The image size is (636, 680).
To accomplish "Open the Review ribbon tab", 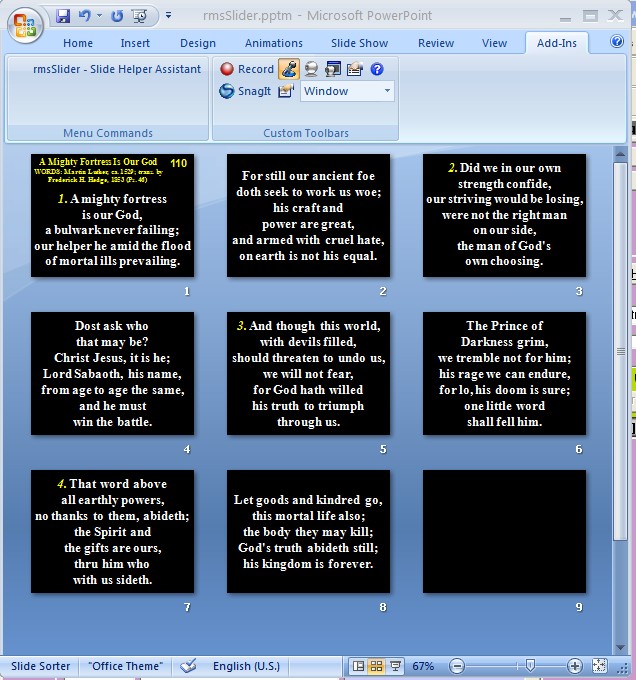I will coord(436,43).
